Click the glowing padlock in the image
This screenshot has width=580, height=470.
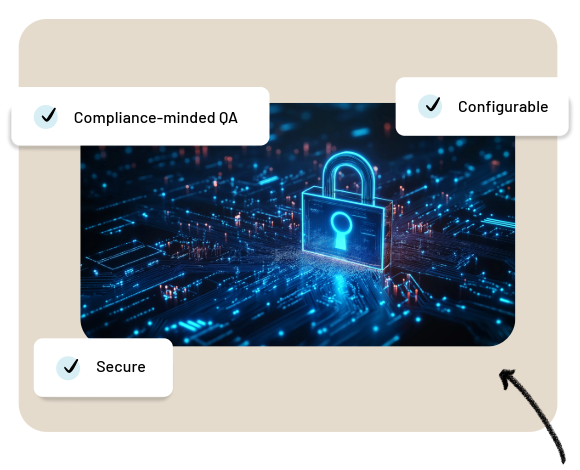pyautogui.click(x=347, y=210)
